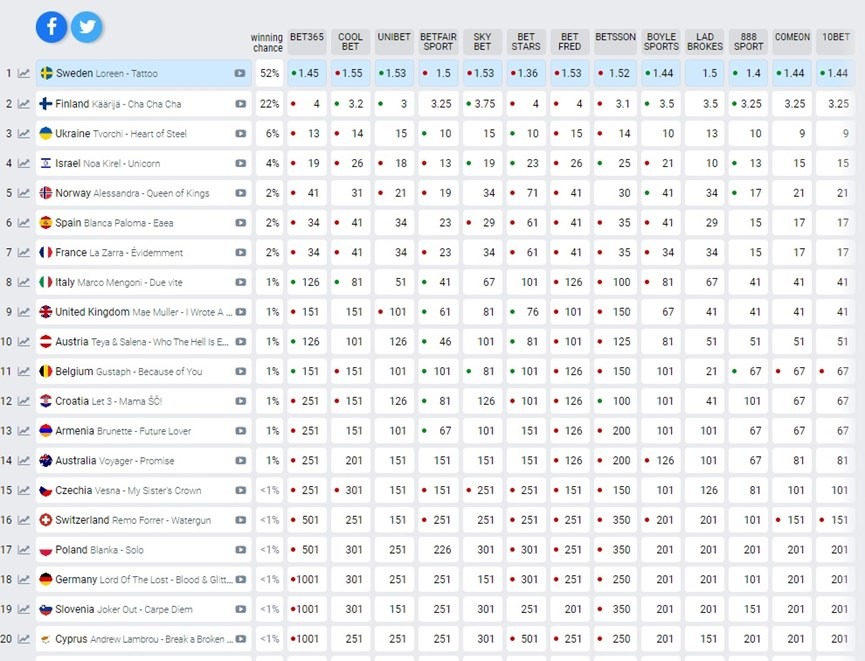
Task: Select Sweden's 52% winning chance
Action: coord(269,73)
